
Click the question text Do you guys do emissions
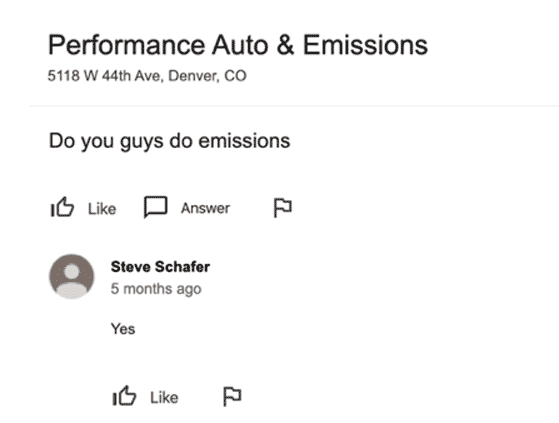(x=169, y=141)
